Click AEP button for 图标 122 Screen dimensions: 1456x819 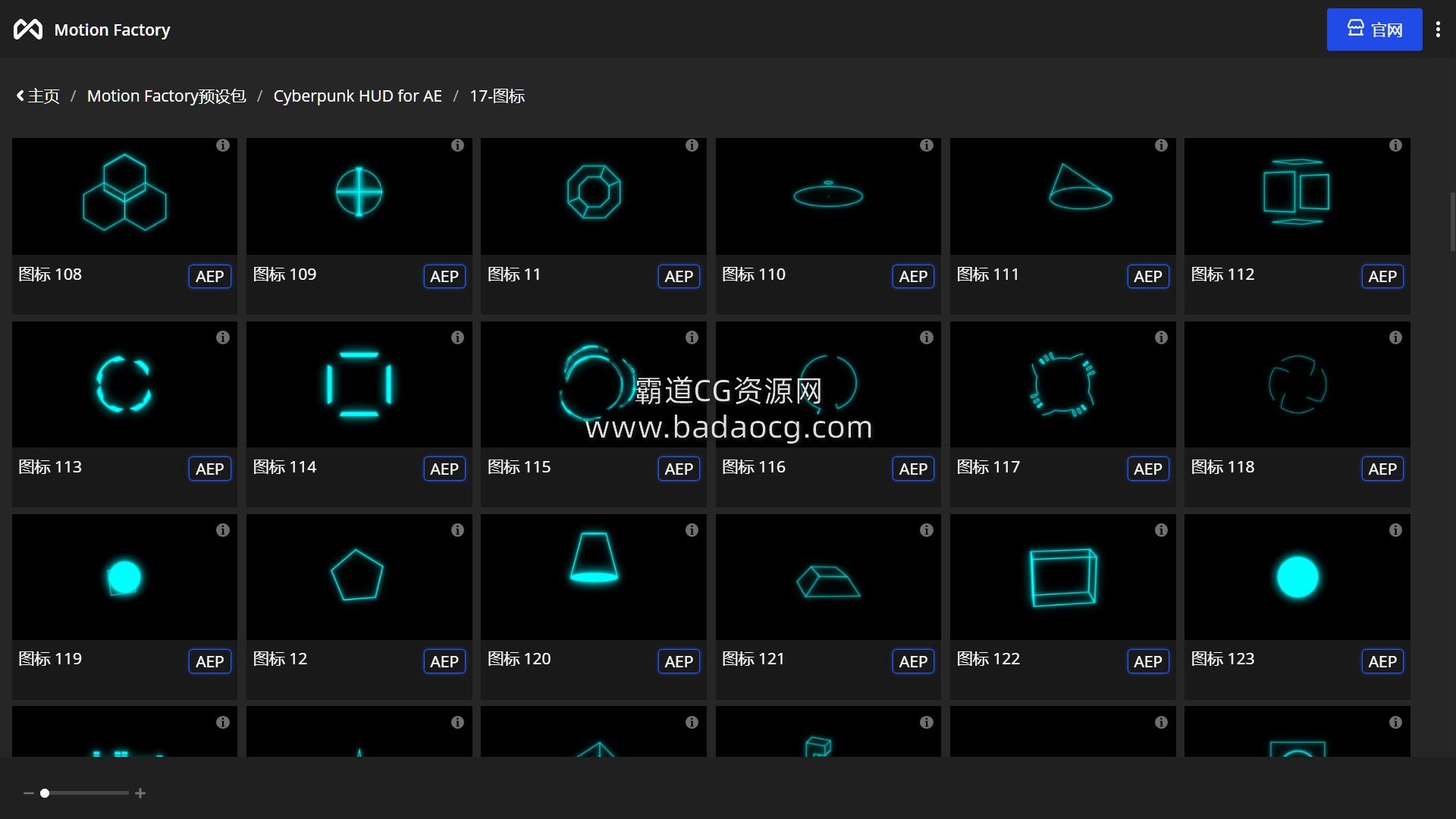click(1148, 661)
